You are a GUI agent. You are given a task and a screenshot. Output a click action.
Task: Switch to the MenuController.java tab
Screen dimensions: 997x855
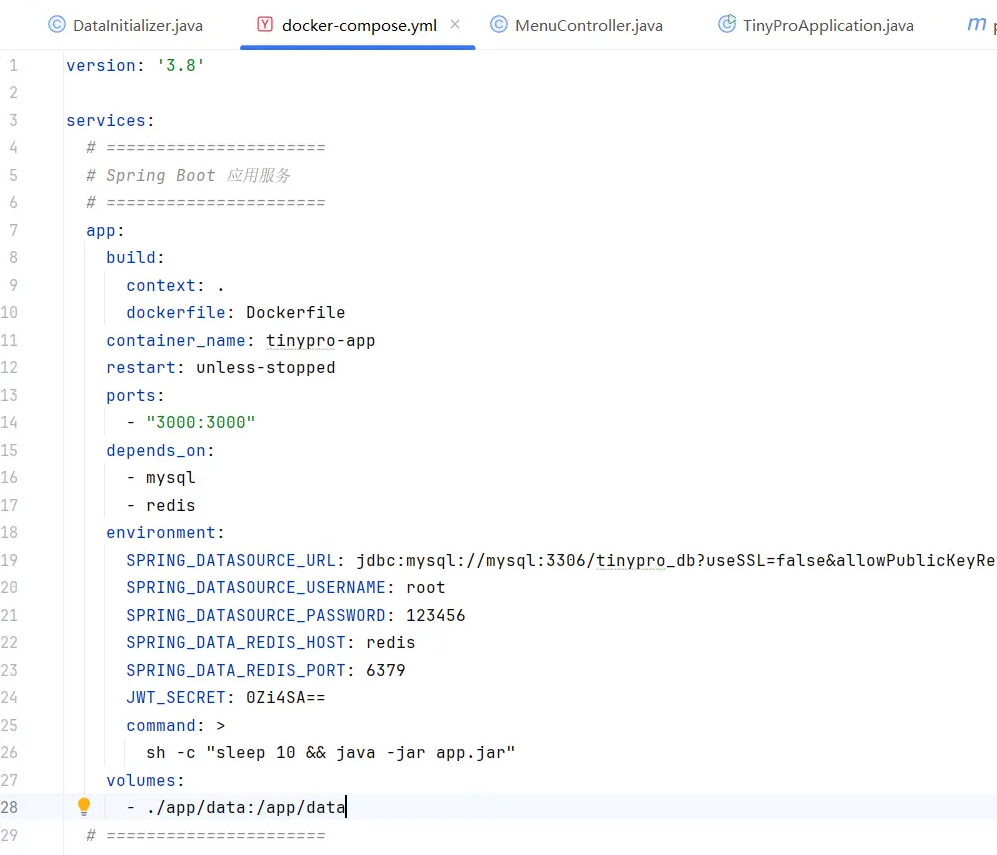tap(588, 25)
